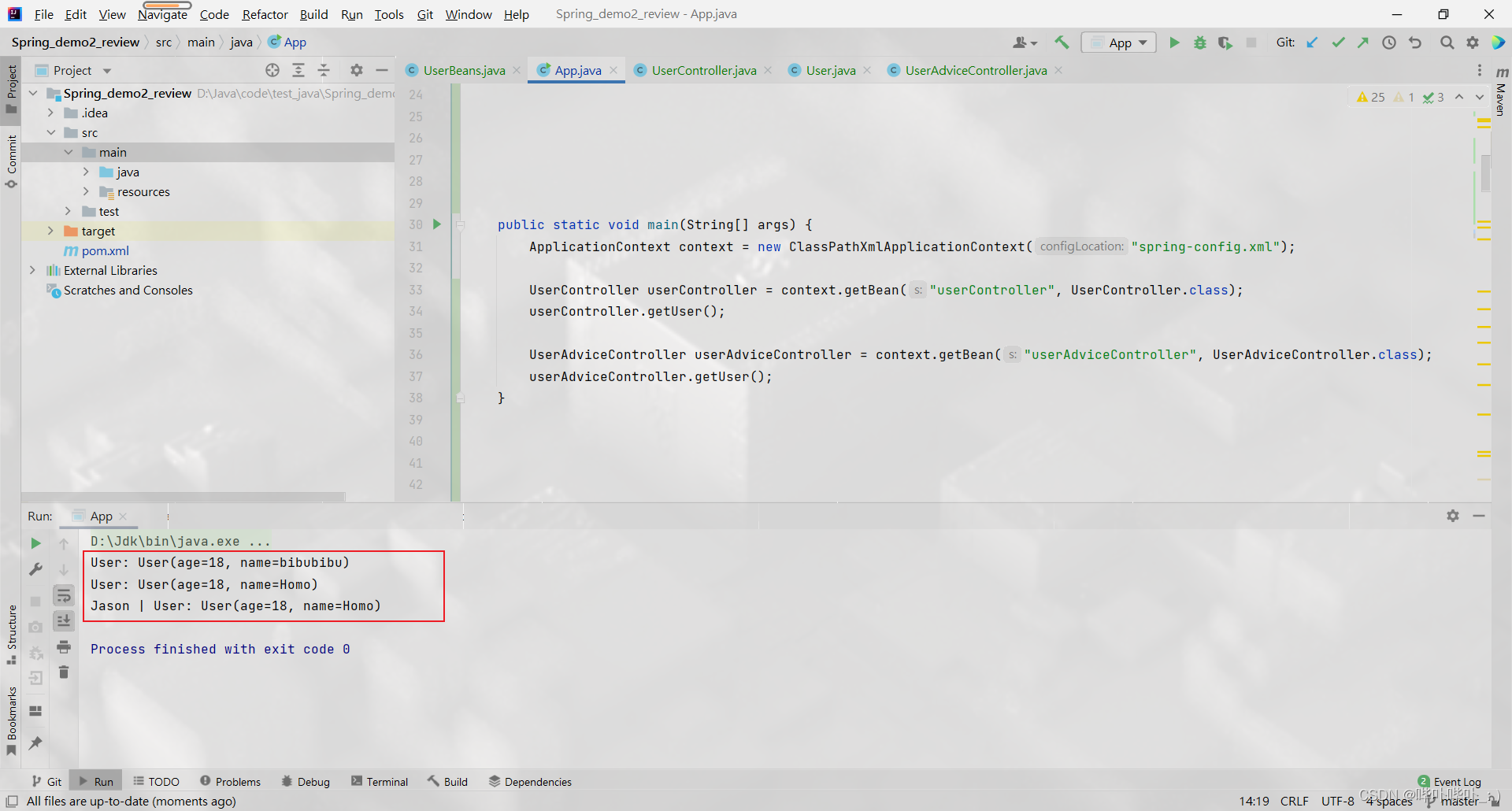Open the Problems tool window
The image size is (1512, 811).
point(230,781)
